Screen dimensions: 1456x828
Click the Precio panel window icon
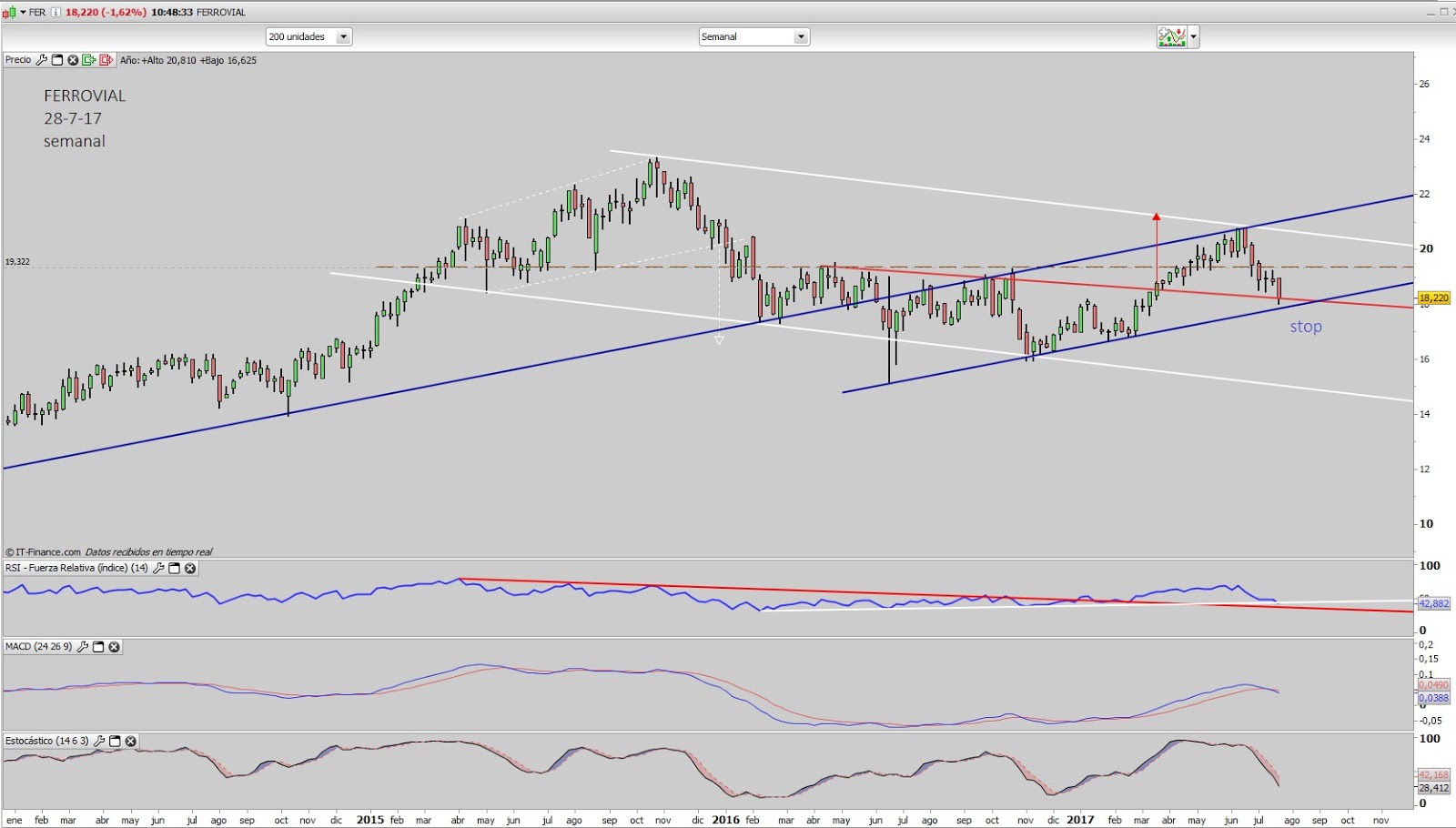(57, 60)
